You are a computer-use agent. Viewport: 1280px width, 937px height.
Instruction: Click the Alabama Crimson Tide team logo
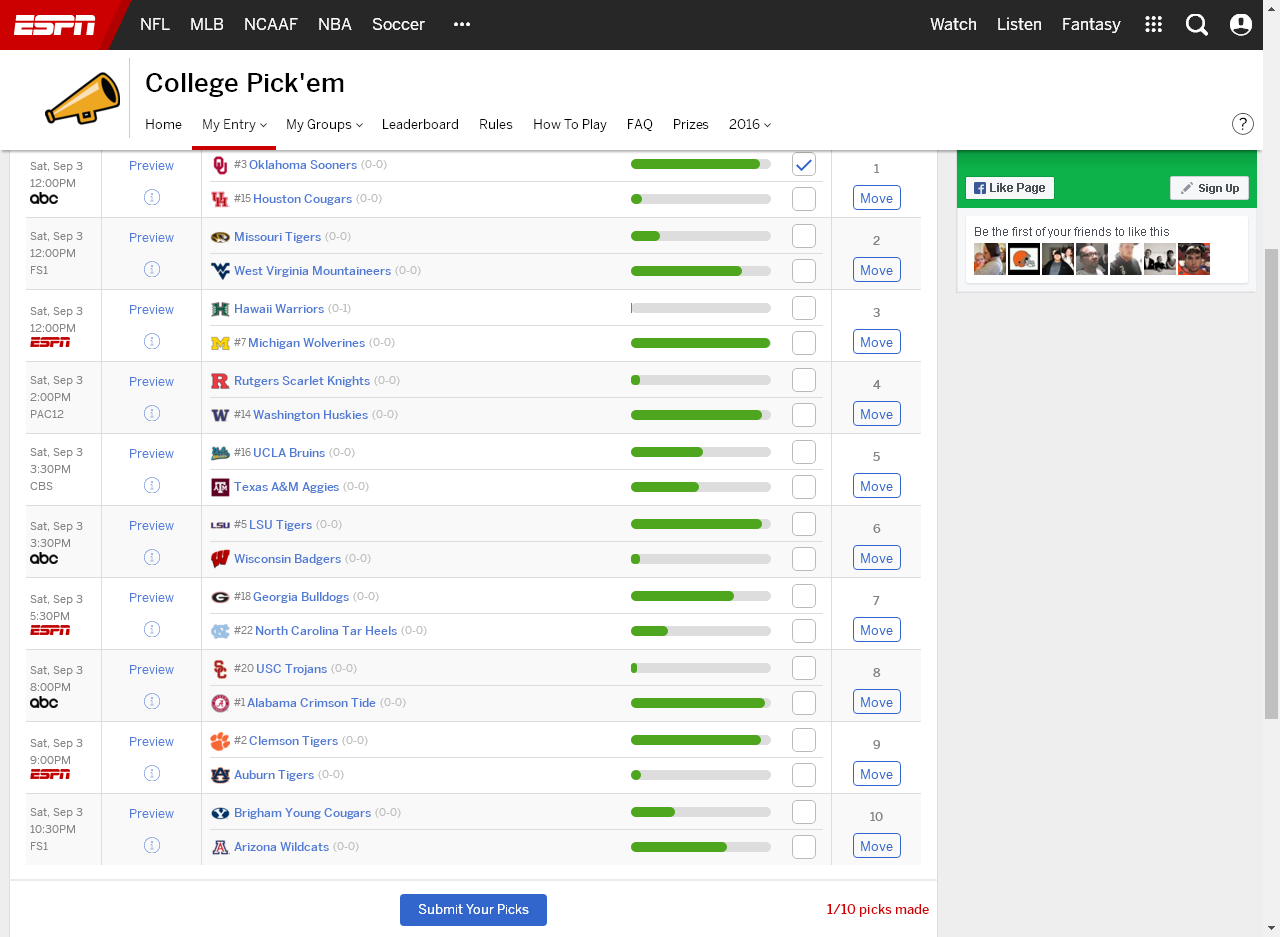220,703
